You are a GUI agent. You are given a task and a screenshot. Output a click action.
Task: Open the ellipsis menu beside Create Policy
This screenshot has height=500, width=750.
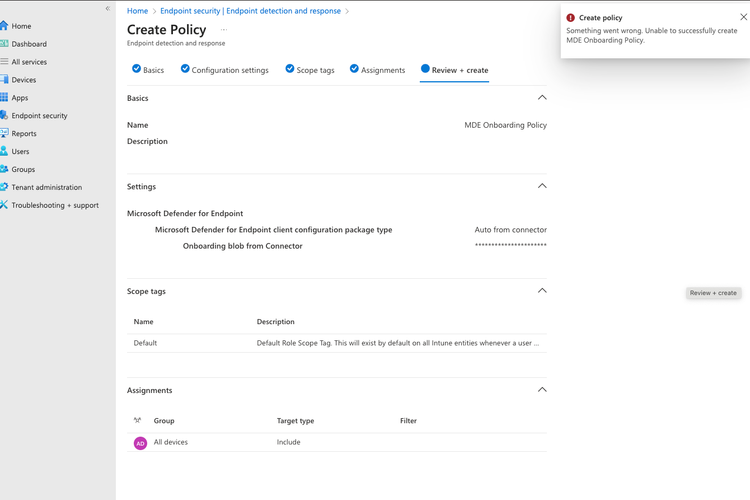tap(223, 30)
